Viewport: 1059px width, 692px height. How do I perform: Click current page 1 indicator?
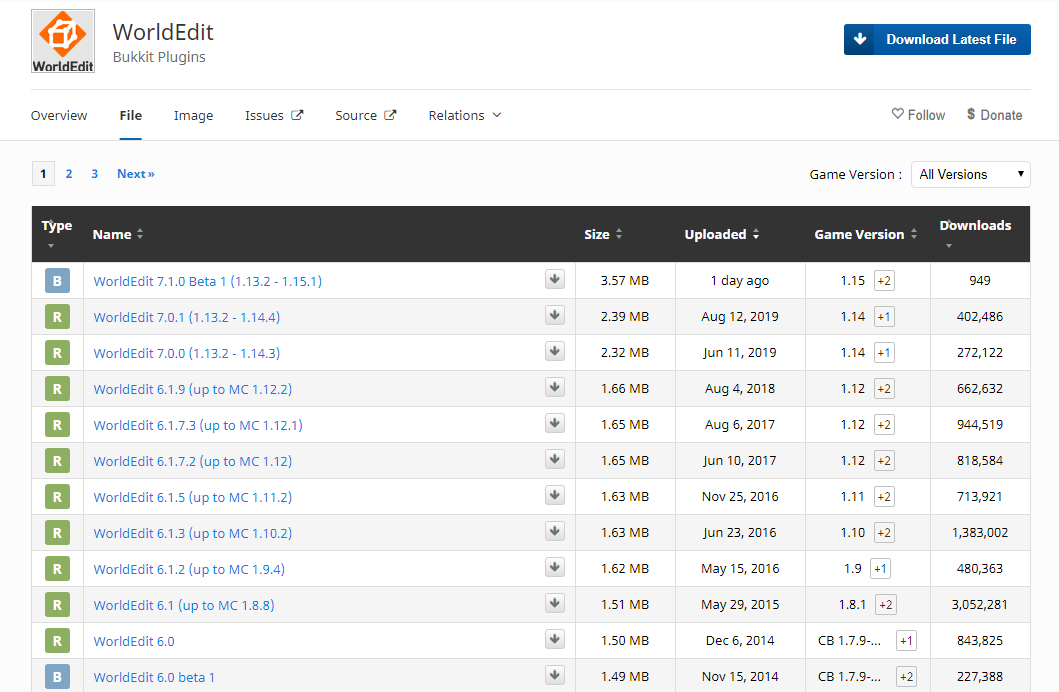(43, 174)
